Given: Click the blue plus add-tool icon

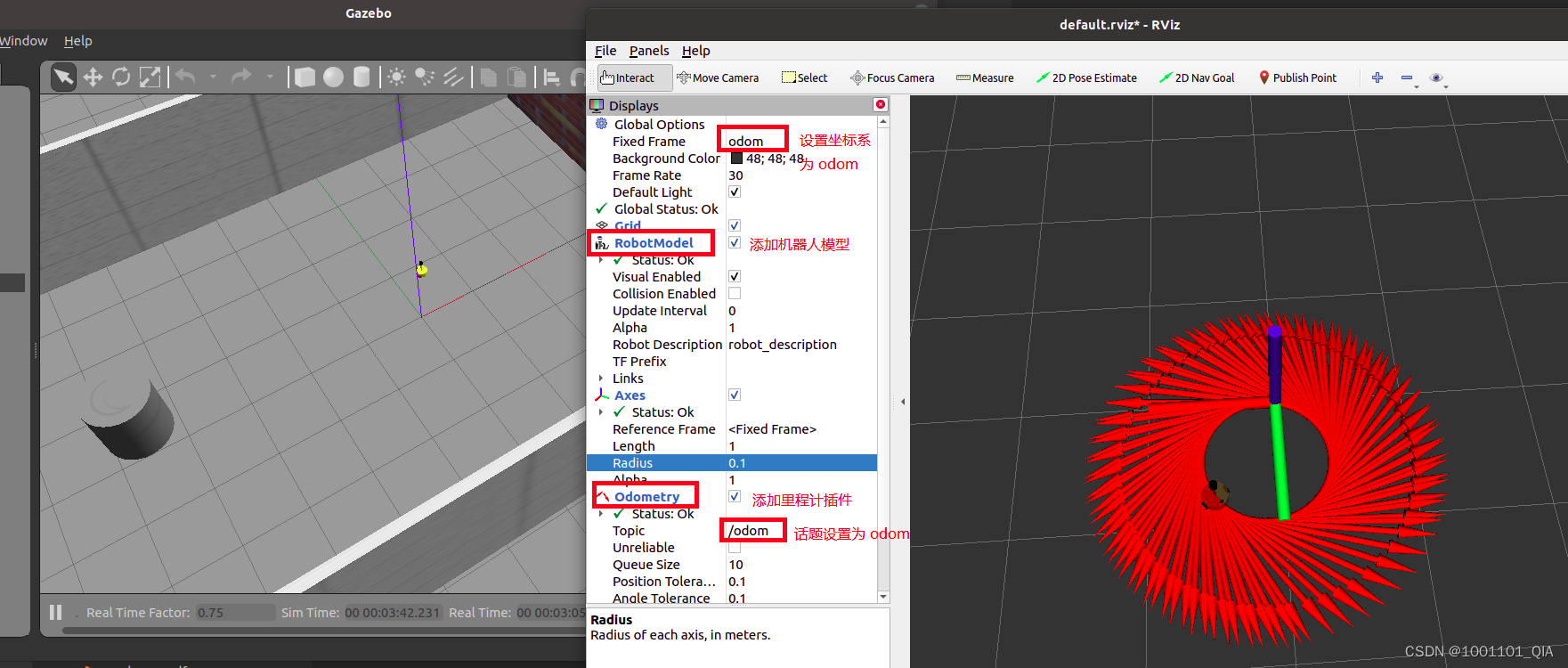Looking at the screenshot, I should coord(1377,77).
